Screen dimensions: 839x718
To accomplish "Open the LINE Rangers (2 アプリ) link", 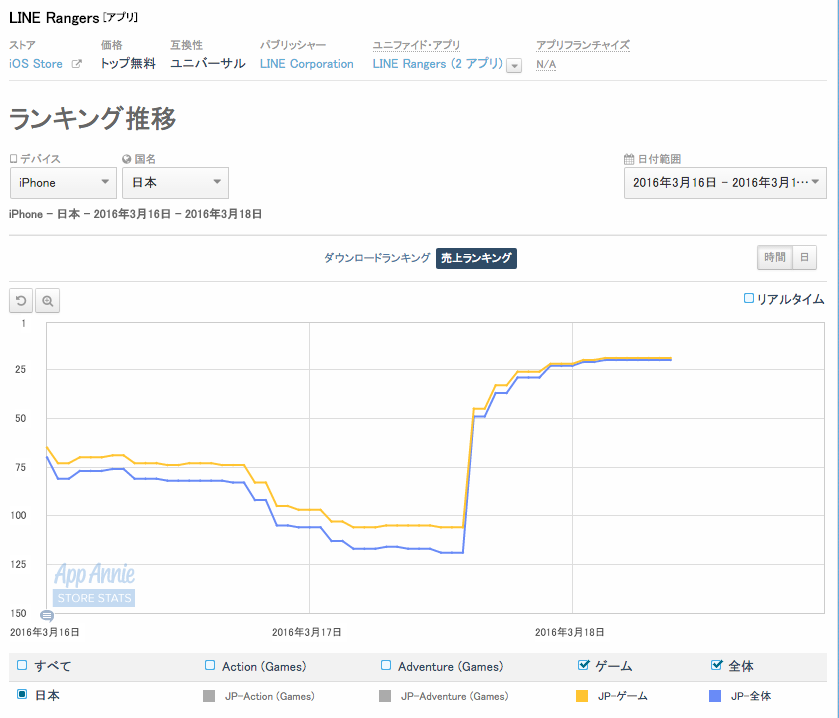I will point(438,64).
